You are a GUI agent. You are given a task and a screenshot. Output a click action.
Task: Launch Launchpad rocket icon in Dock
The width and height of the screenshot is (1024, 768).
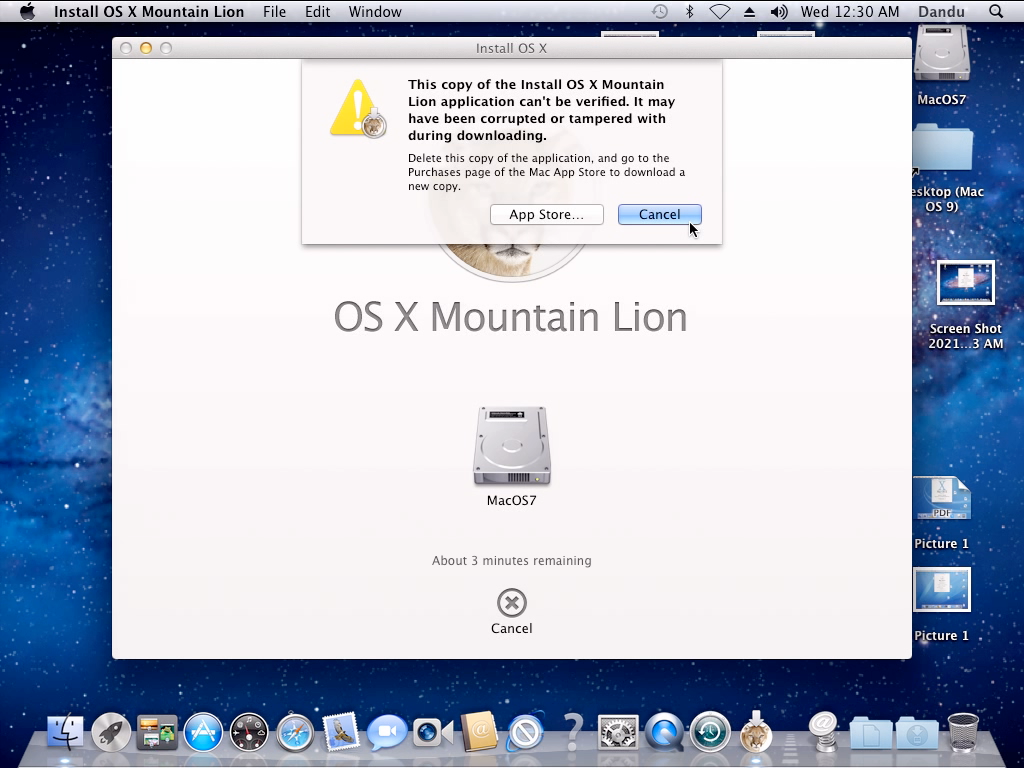pyautogui.click(x=111, y=731)
